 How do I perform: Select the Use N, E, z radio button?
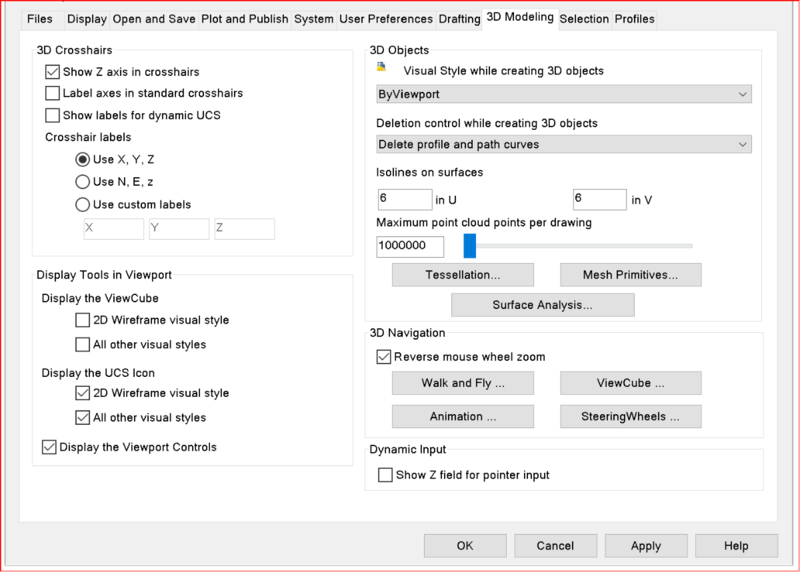(x=83, y=182)
